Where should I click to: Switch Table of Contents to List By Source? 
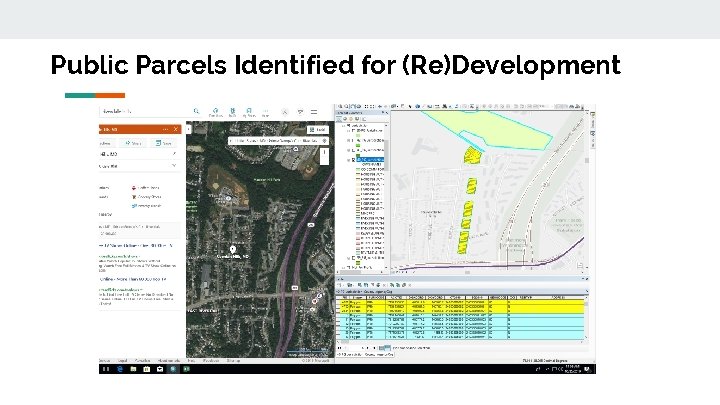[345, 118]
